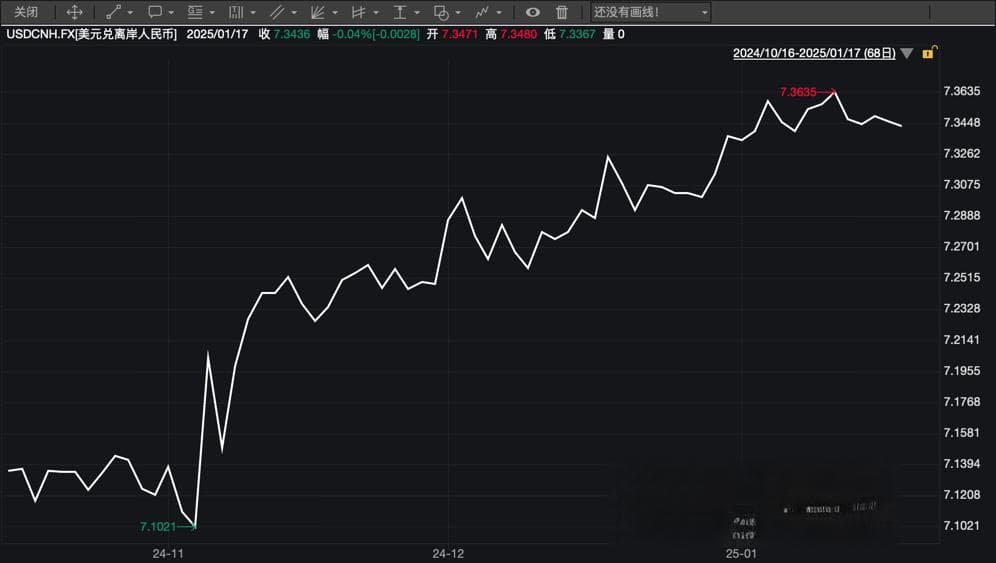Select the fan lines drawing tool
Viewport: 996px width, 563px height.
318,12
